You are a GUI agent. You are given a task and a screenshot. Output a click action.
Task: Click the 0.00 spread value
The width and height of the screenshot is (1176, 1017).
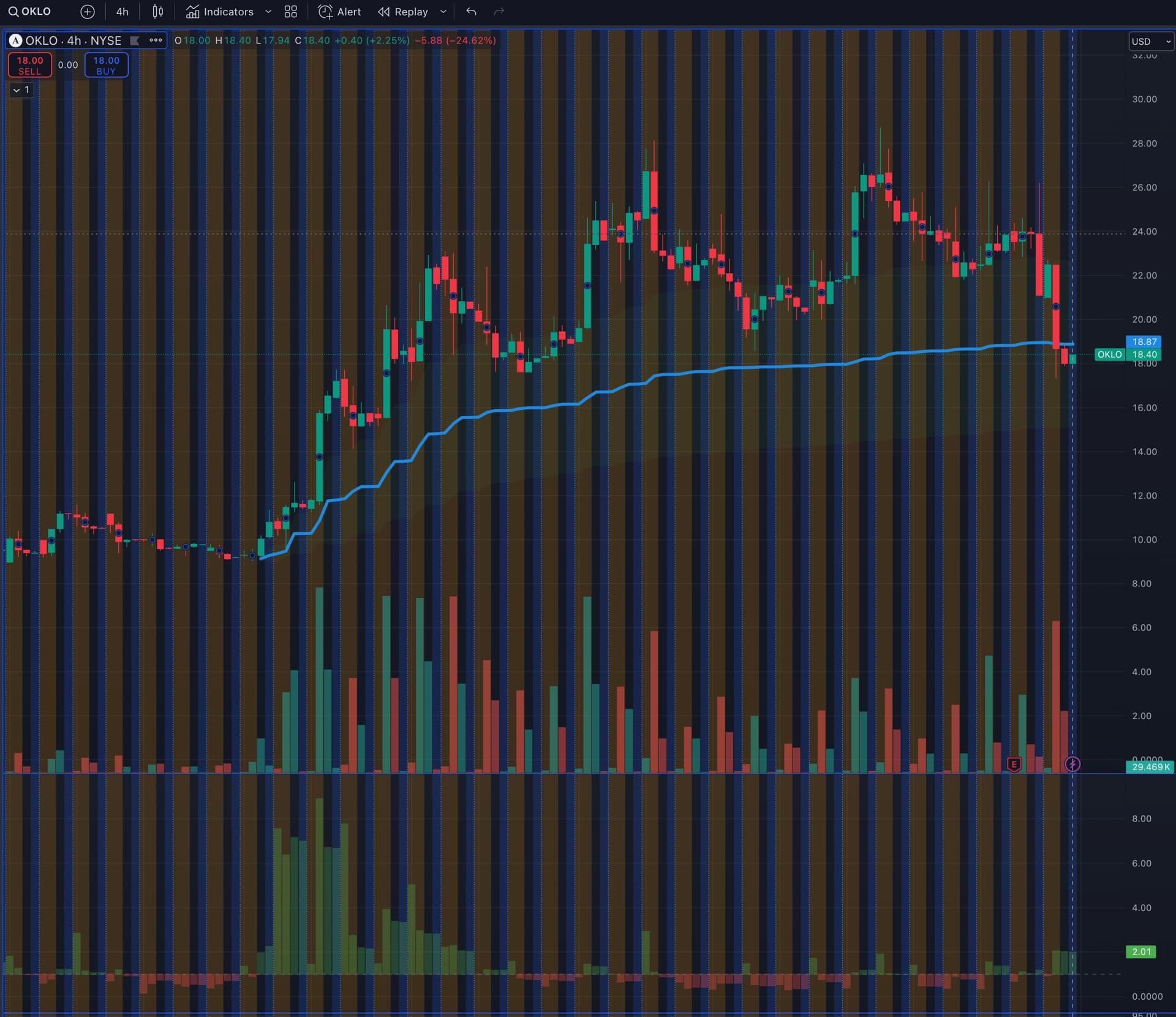coord(68,65)
